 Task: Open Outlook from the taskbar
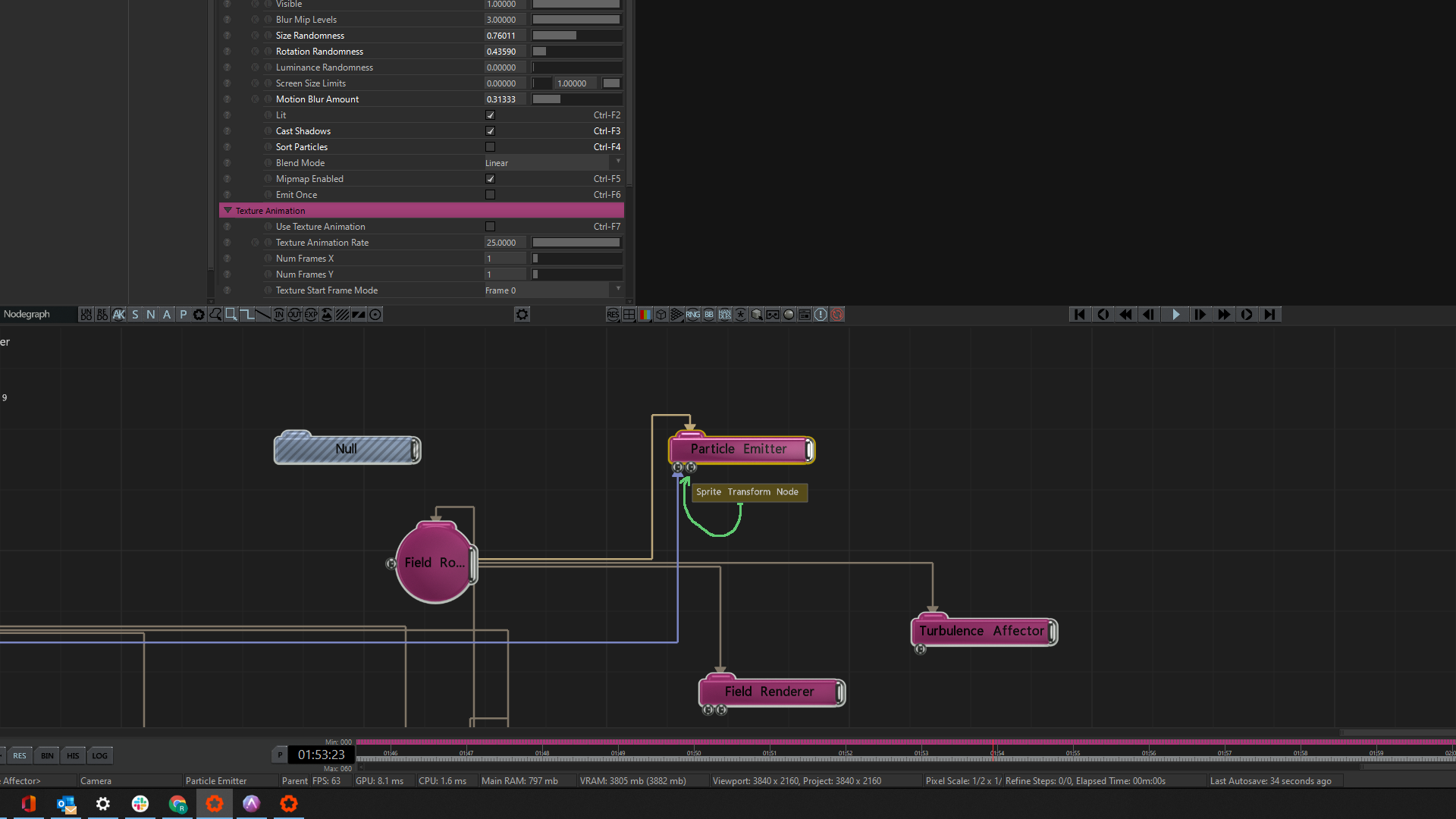(x=66, y=804)
